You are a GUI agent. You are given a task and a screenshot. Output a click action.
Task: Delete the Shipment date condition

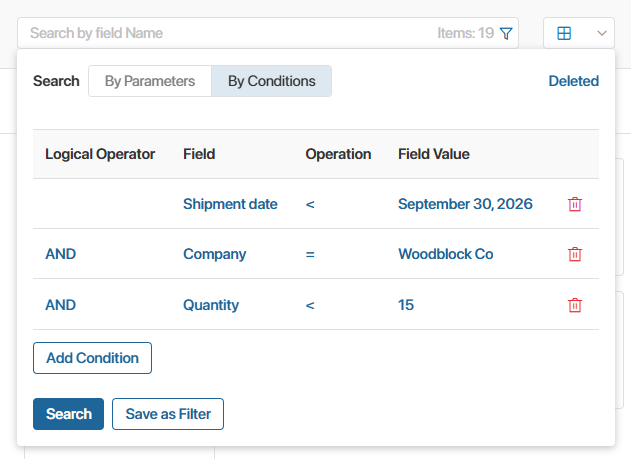(x=575, y=204)
